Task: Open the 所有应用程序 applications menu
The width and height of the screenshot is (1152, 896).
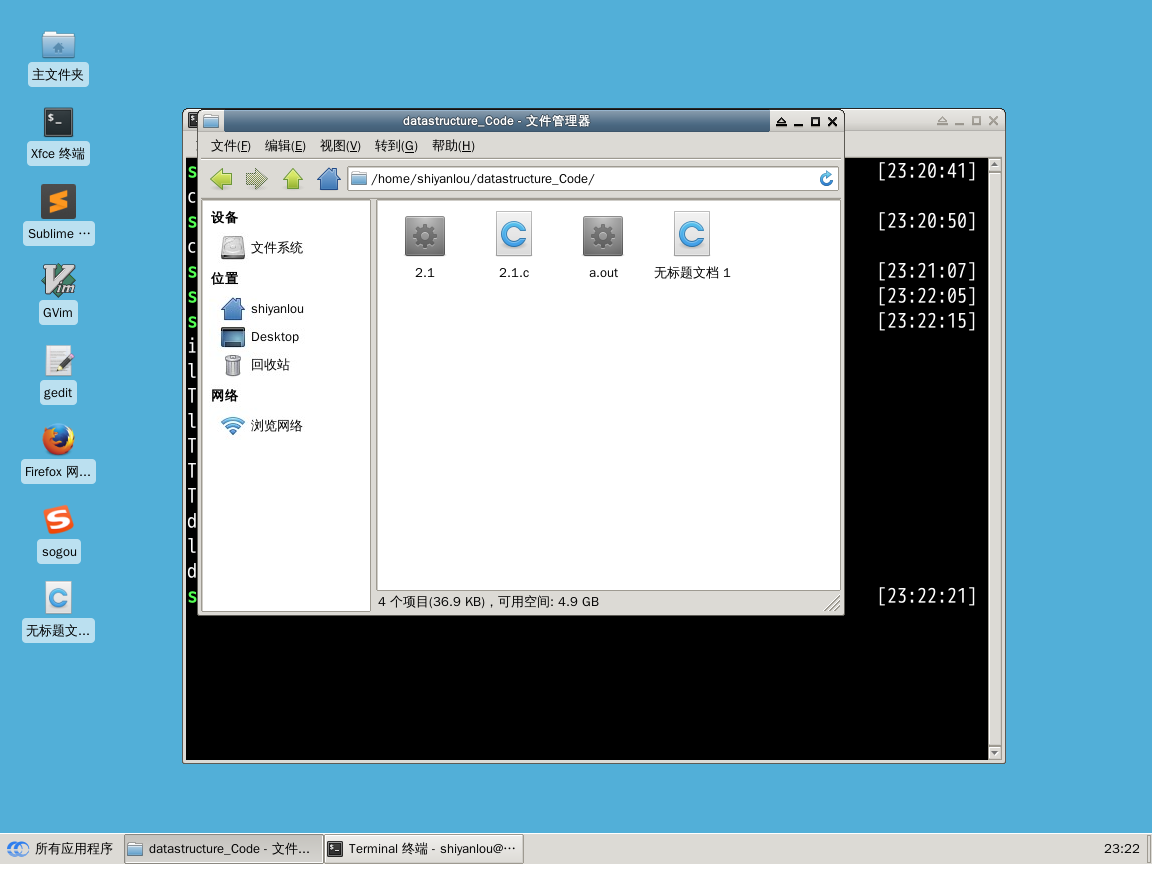Action: [62, 849]
